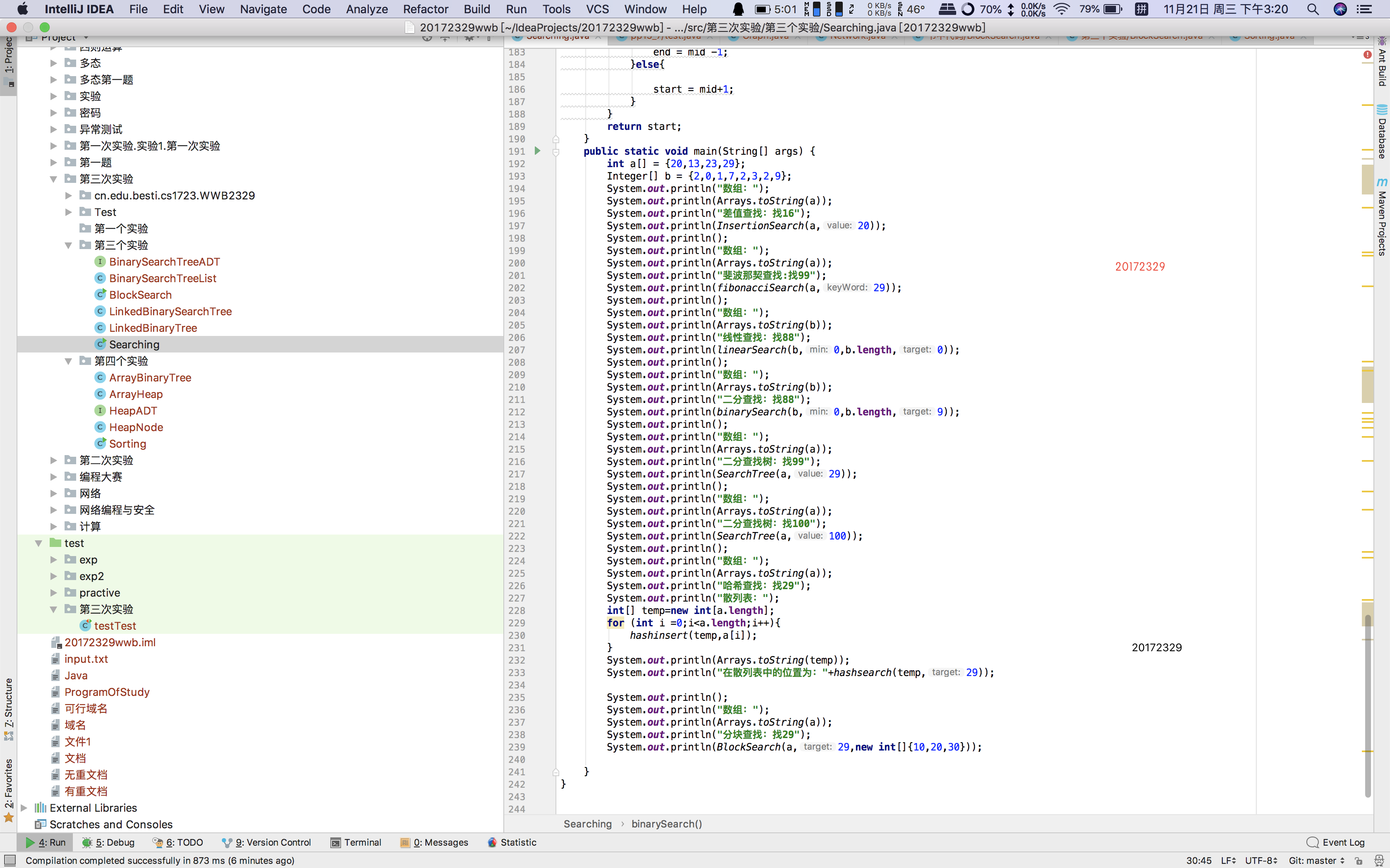Click the Siri icon in menu bar
Screen dimensions: 1390x868
click(1340, 9)
